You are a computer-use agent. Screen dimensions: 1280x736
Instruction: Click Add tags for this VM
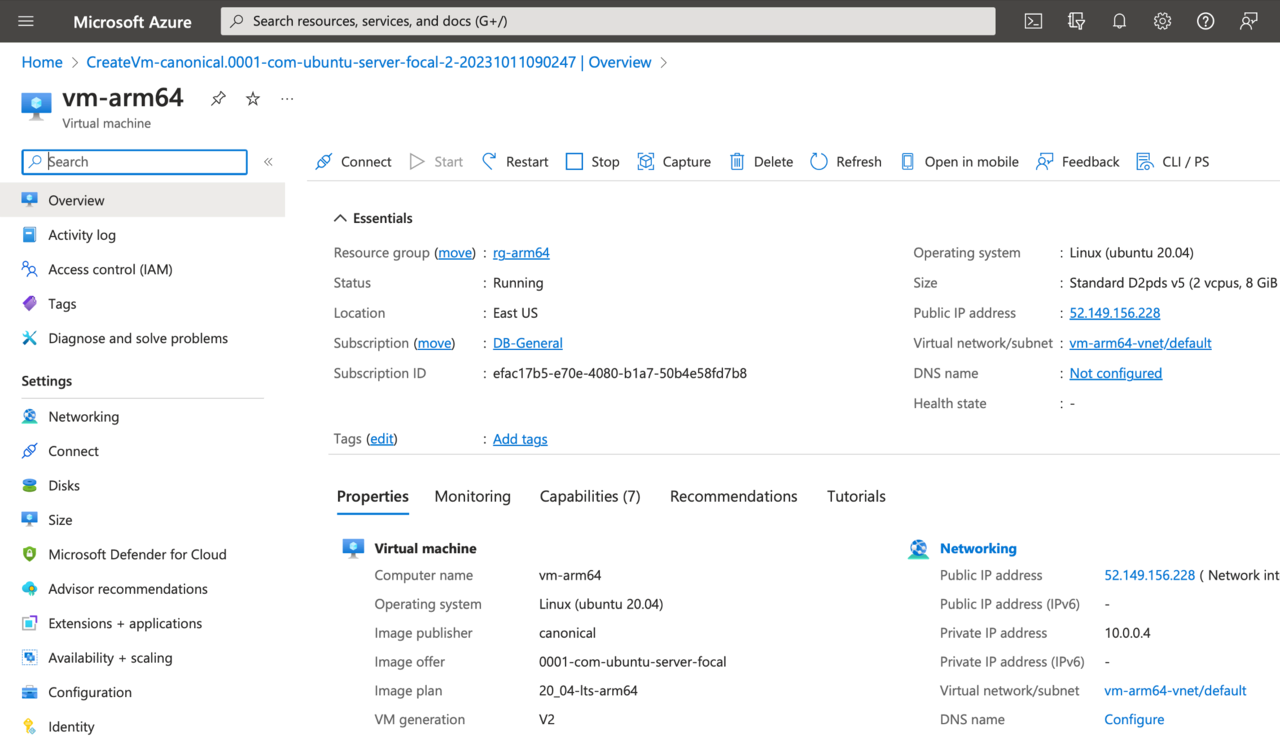point(519,439)
